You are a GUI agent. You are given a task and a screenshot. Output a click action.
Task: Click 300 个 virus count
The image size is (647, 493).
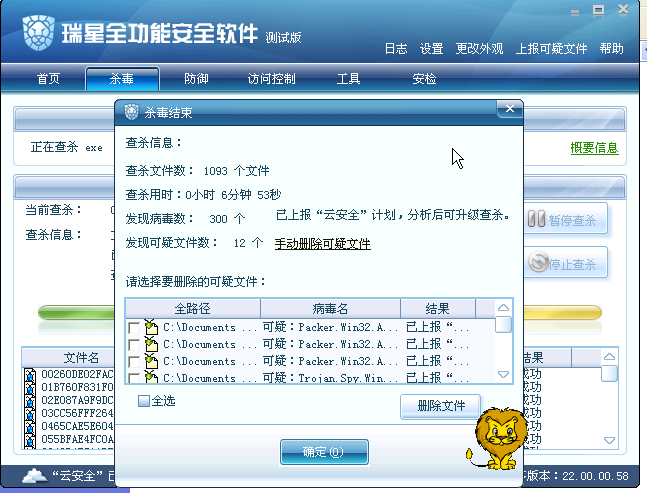click(x=227, y=219)
